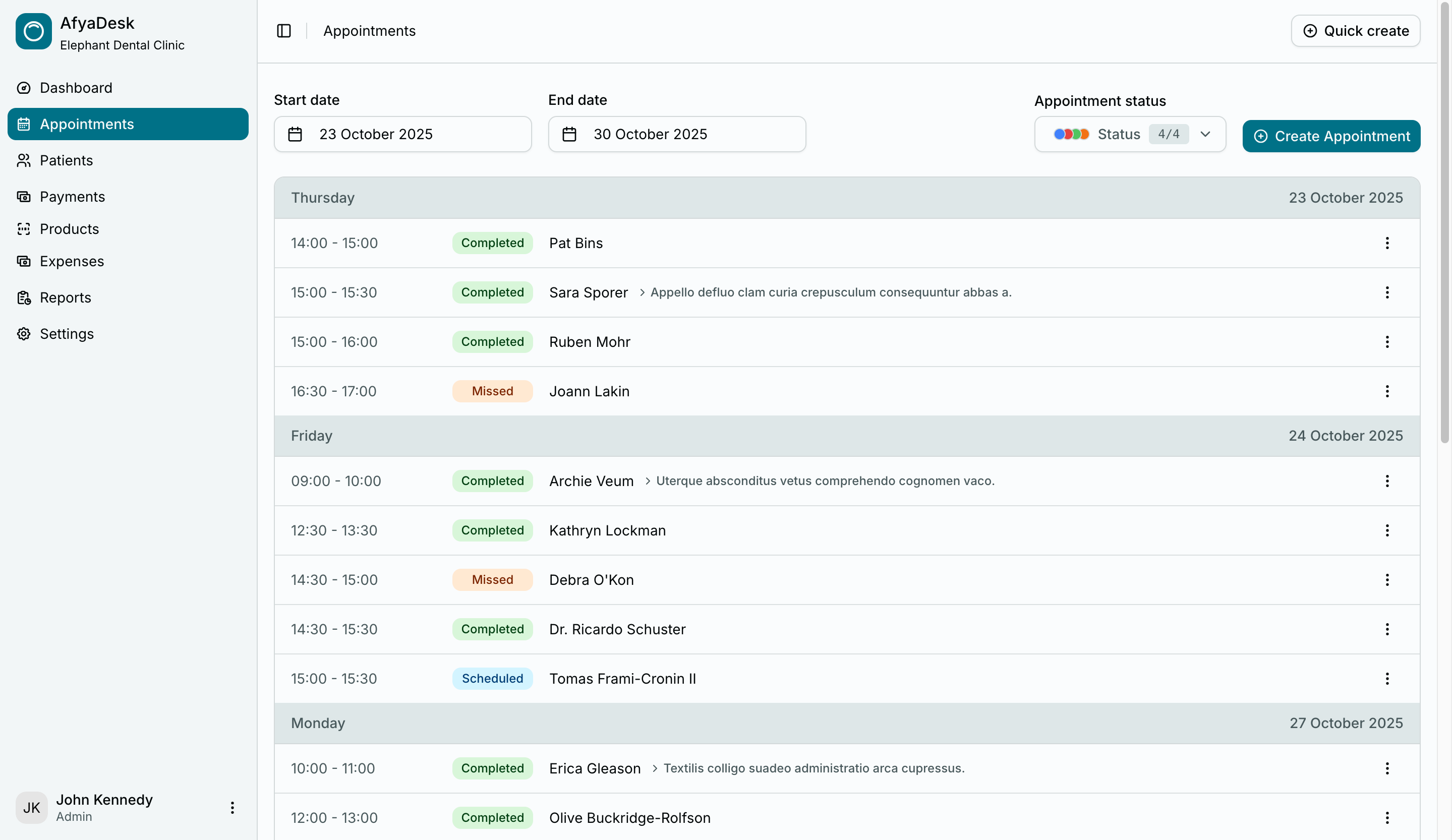
Task: Click the JK avatar thumbnail
Action: coord(32,808)
